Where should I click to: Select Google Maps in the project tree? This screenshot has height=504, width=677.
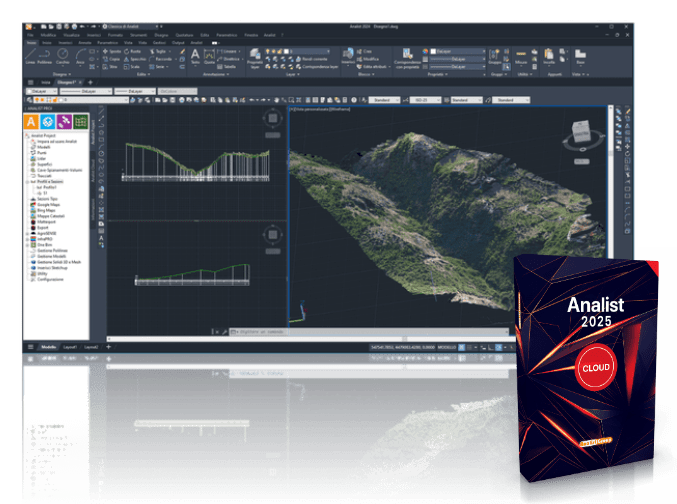tap(50, 206)
